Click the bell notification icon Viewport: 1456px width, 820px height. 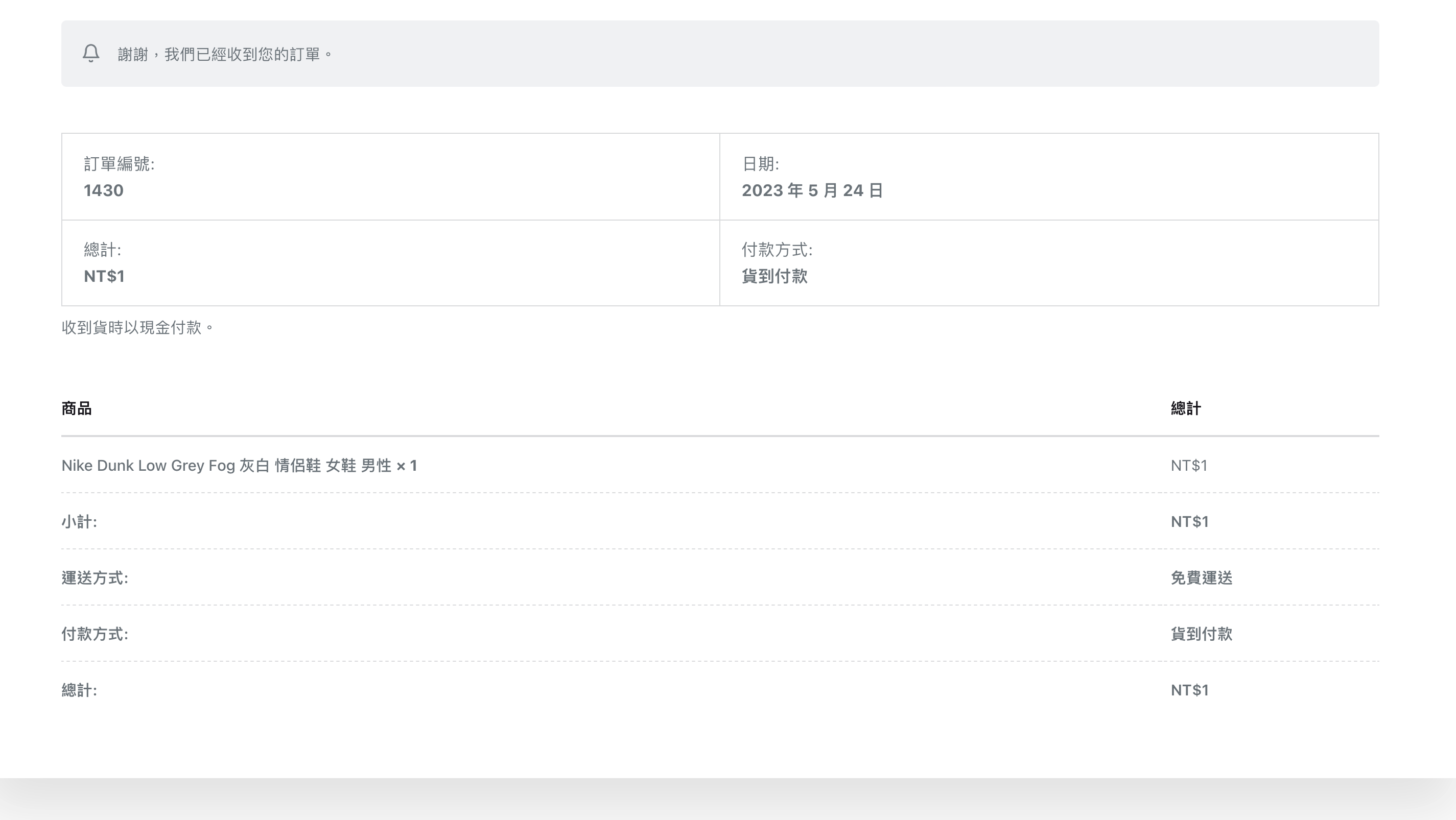pyautogui.click(x=91, y=54)
